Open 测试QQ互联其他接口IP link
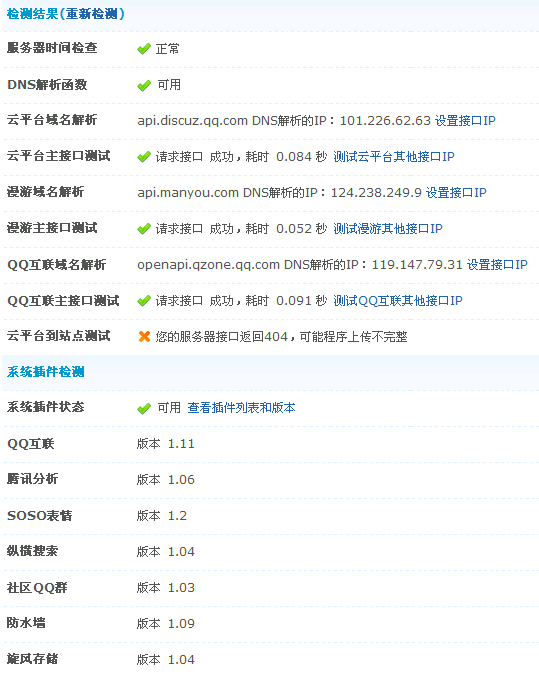 pos(398,301)
